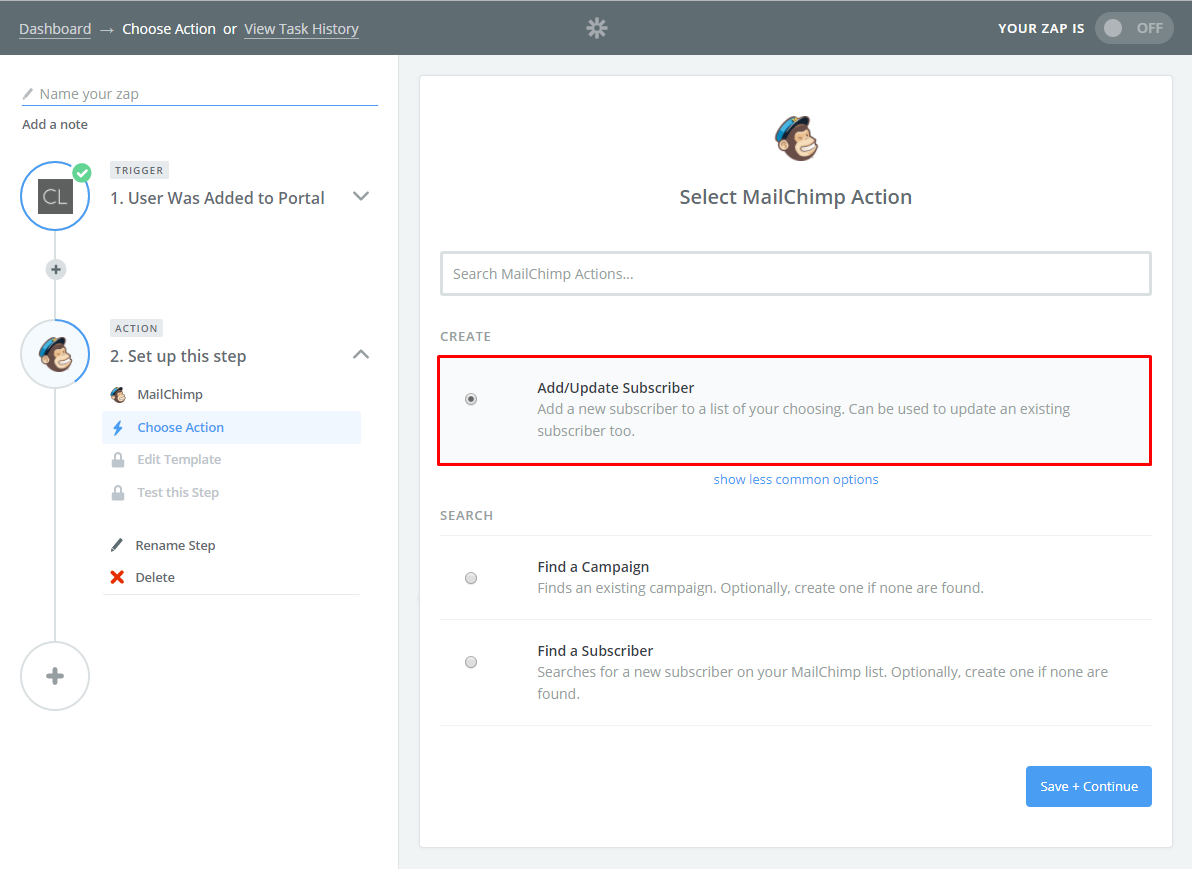This screenshot has width=1192, height=869.
Task: Toggle the zap ON/OFF switch
Action: [1133, 28]
